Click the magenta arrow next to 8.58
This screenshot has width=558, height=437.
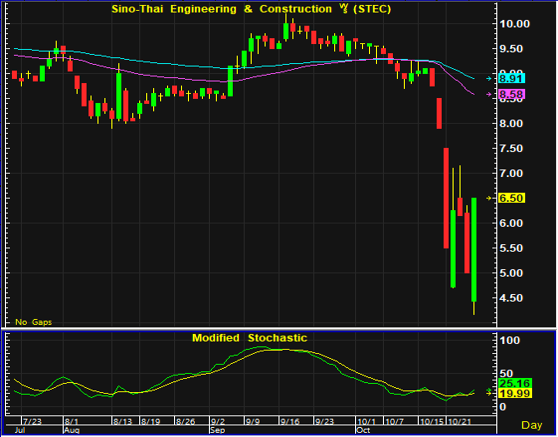[489, 94]
